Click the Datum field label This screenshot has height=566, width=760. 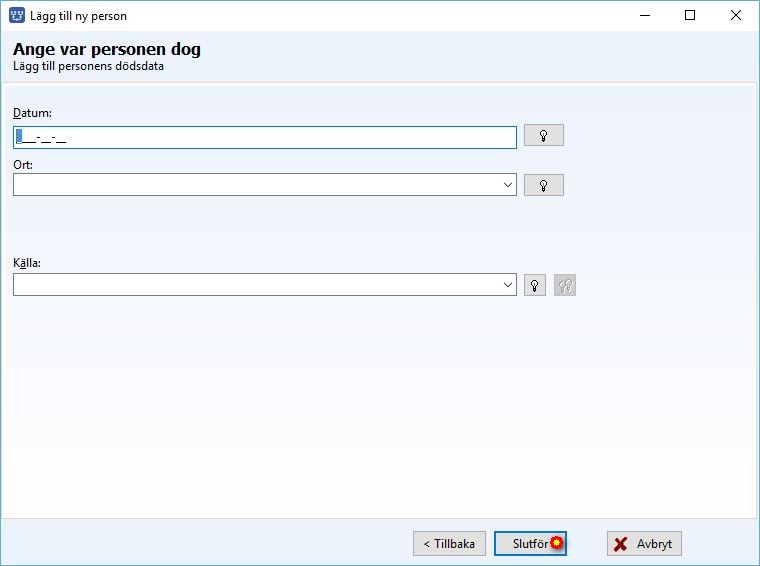32,113
